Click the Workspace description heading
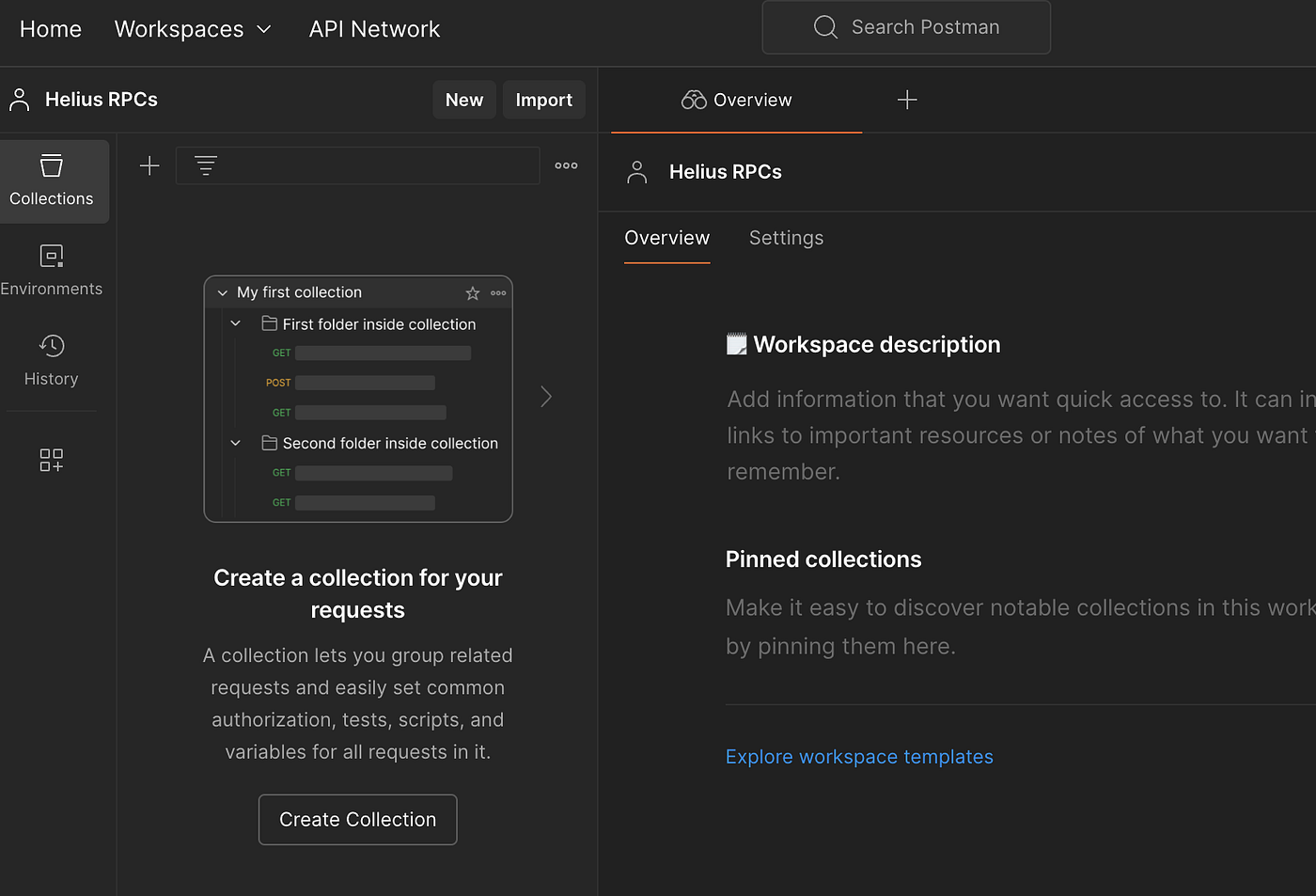This screenshot has width=1316, height=896. pos(877,345)
